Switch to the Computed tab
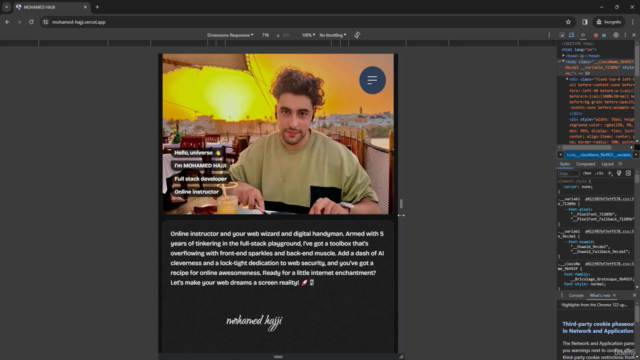This screenshot has height=360, width=640. [585, 164]
